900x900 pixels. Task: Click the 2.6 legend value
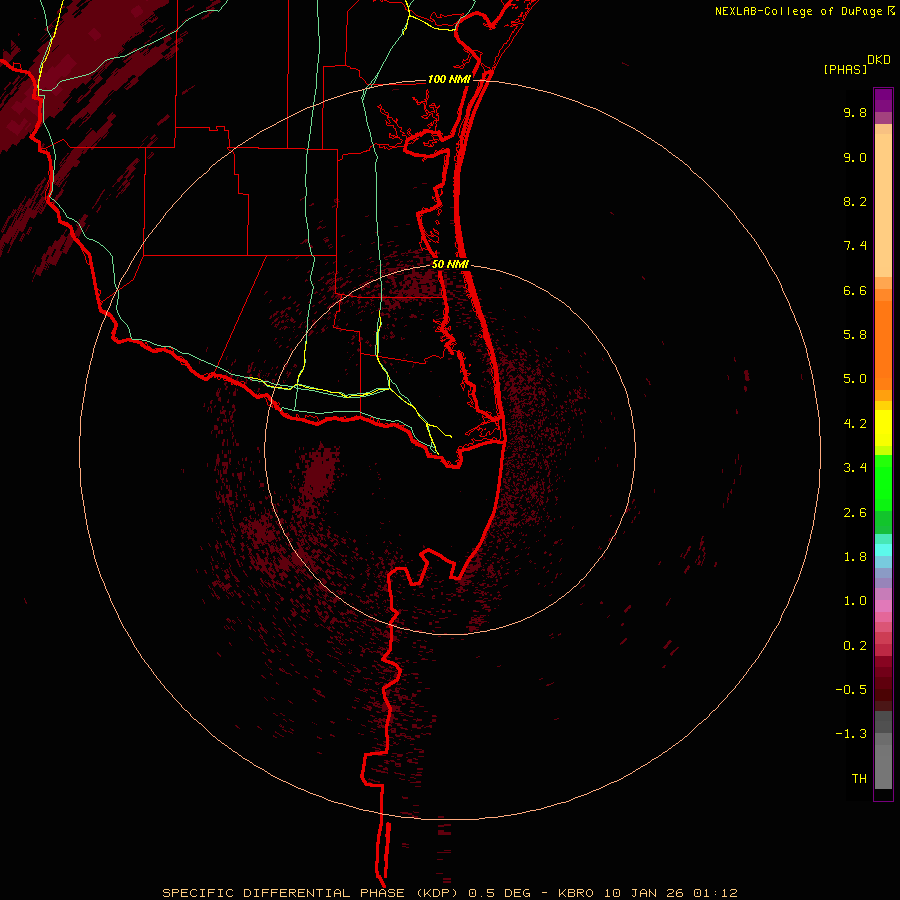click(x=855, y=513)
